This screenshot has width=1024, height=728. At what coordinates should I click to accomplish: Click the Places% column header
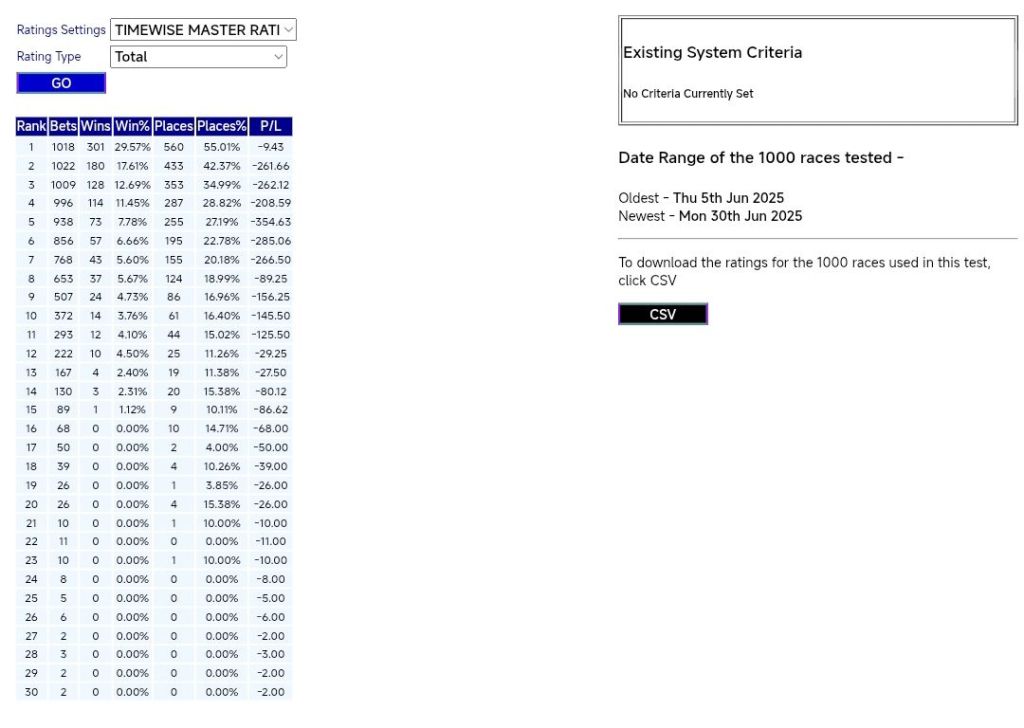pos(222,127)
